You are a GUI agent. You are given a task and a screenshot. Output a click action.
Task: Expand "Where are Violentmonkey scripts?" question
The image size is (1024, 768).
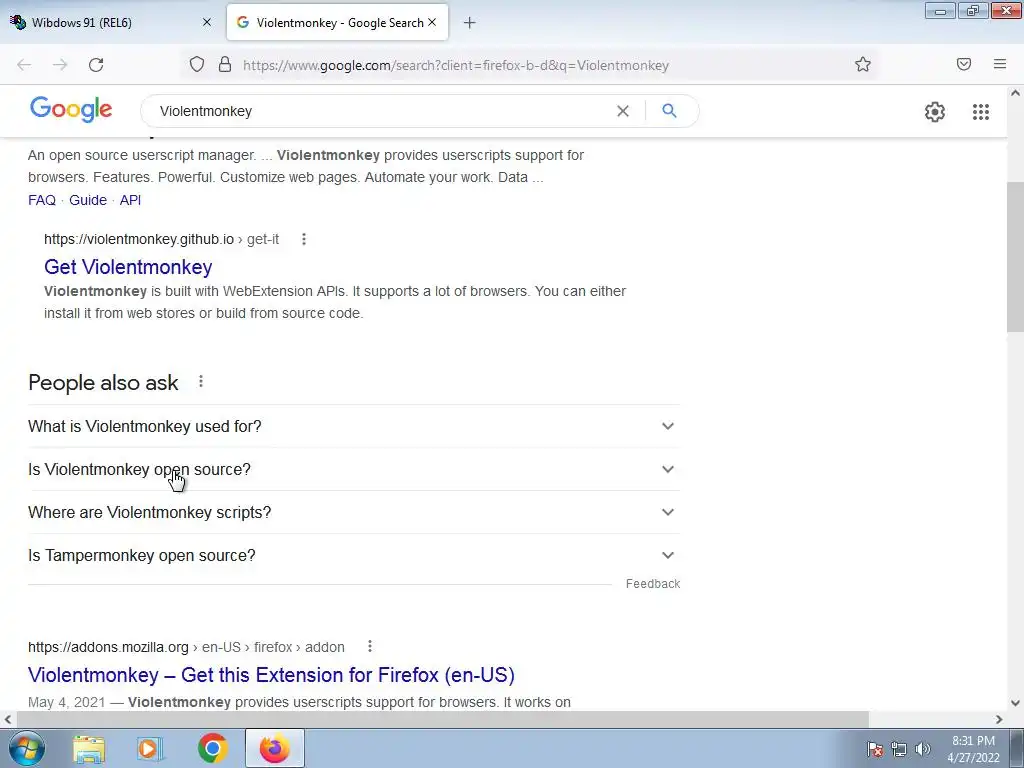(x=354, y=513)
